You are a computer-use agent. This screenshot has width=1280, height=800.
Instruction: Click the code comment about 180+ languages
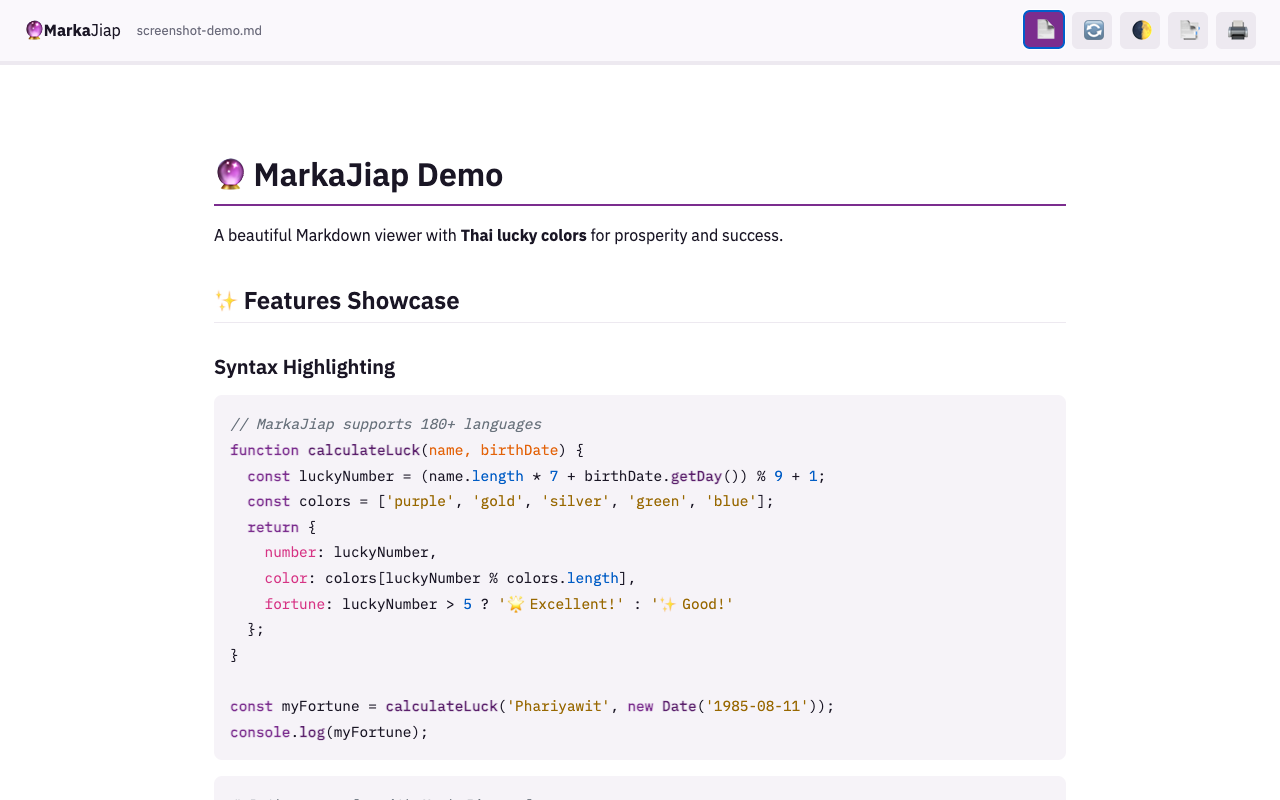click(x=385, y=424)
